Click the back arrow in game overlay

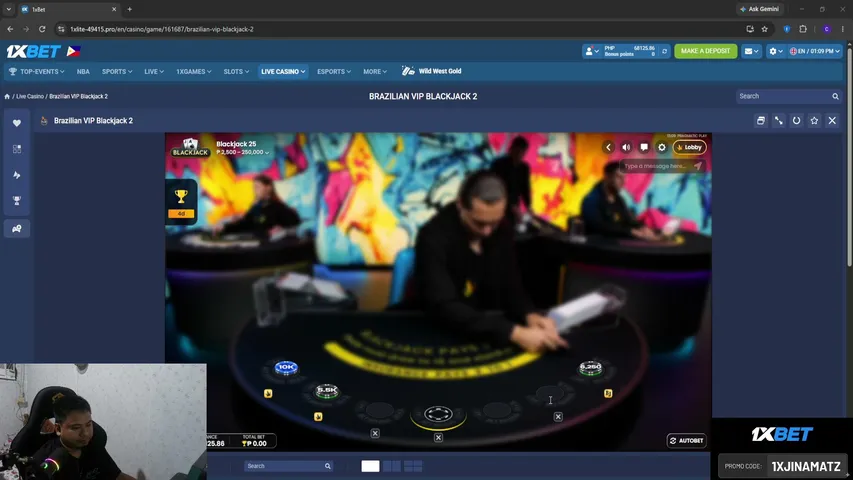tap(609, 147)
